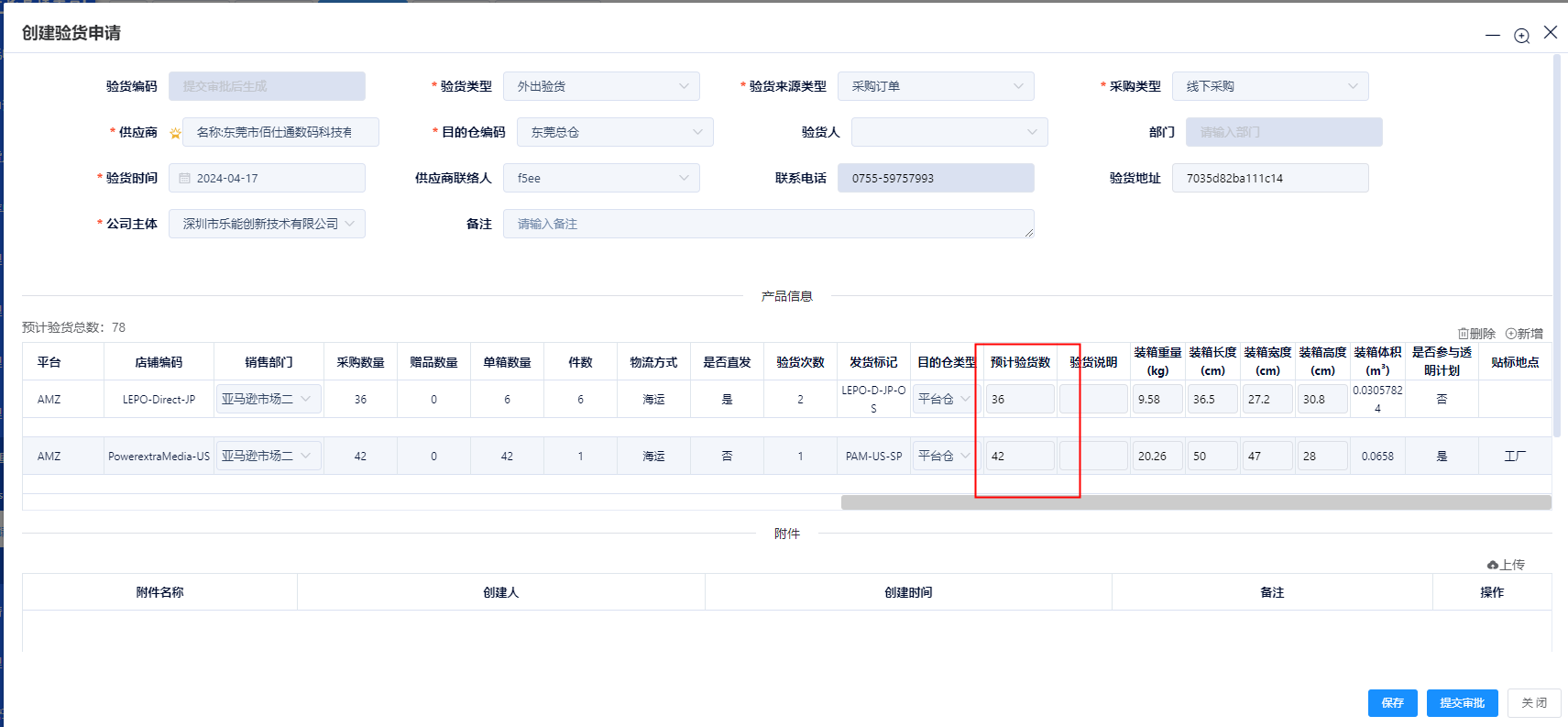Open the 目的仓编码 dropdown
The width and height of the screenshot is (1568, 727).
[615, 132]
